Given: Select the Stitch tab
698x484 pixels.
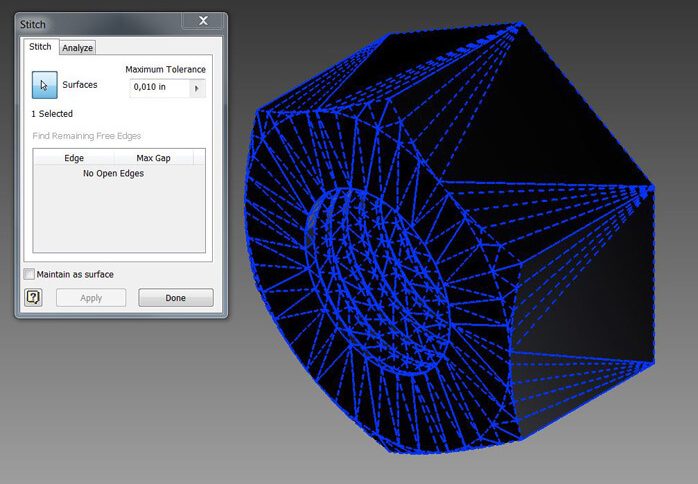Looking at the screenshot, I should [x=40, y=46].
